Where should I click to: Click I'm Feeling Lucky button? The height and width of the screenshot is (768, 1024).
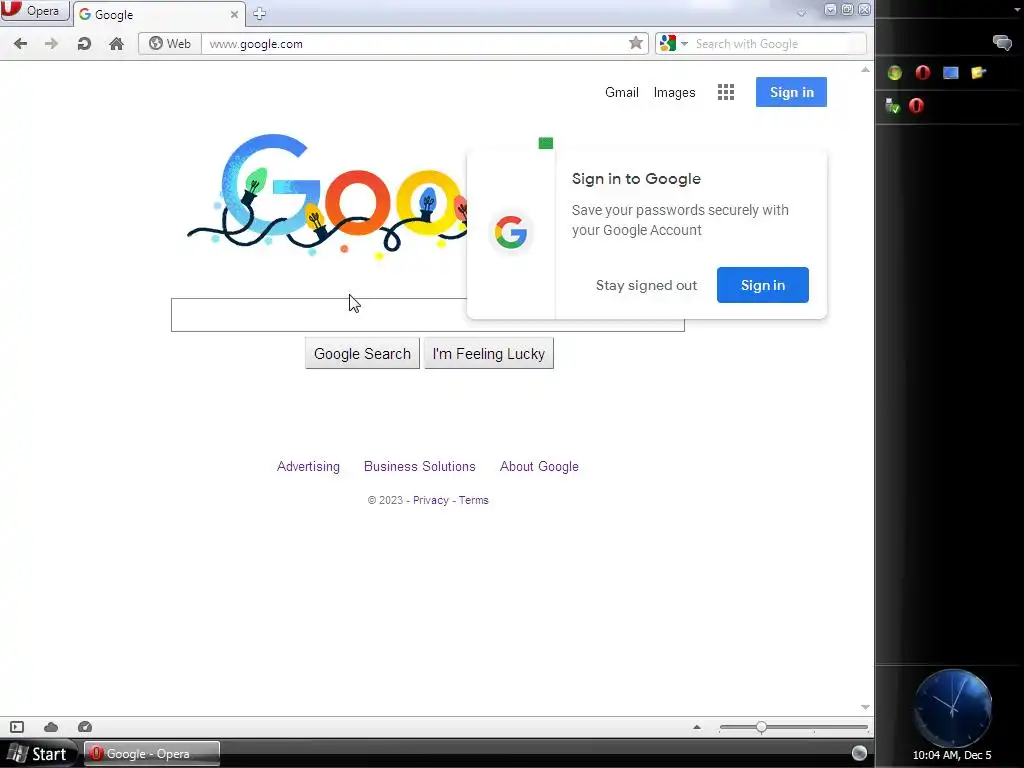488,353
